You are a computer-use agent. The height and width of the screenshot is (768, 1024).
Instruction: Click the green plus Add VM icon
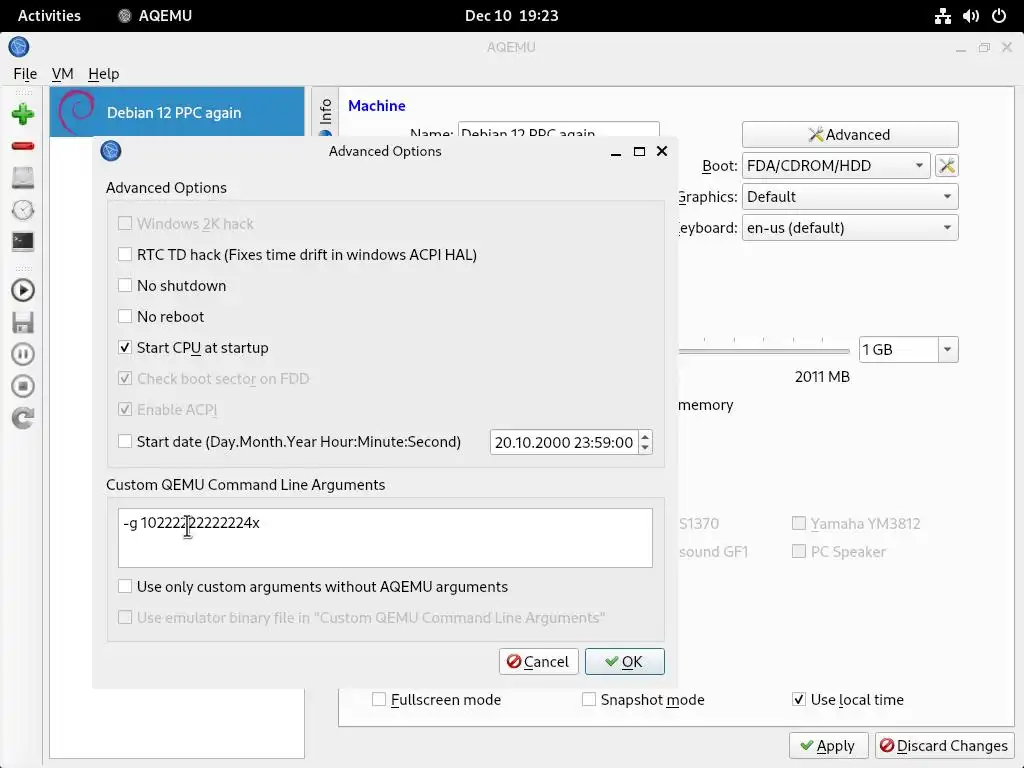point(23,114)
